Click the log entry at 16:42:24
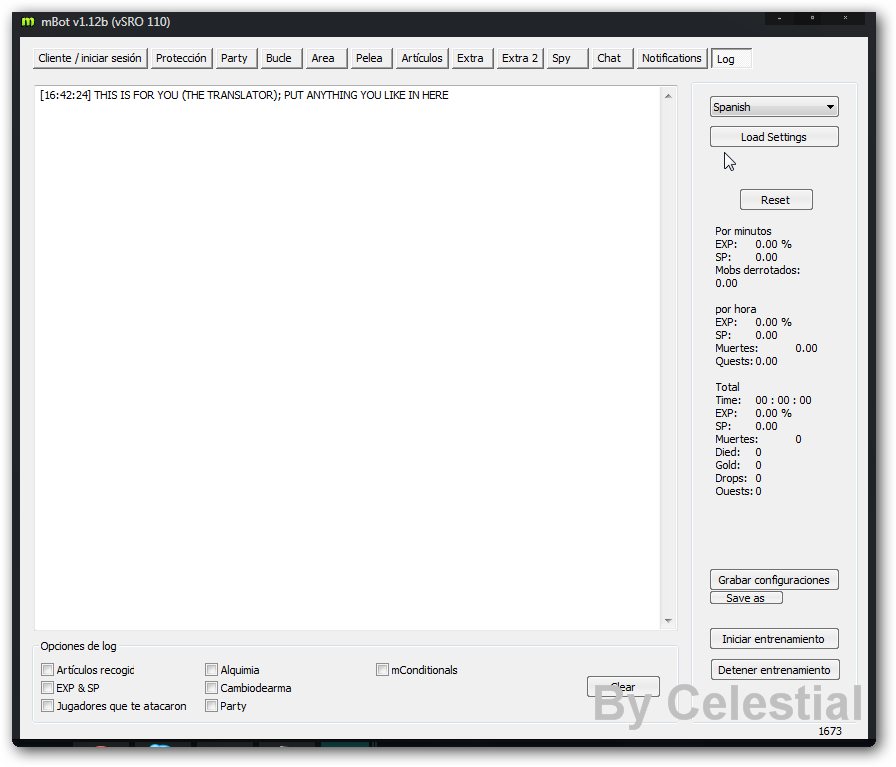Image resolution: width=896 pixels, height=767 pixels. [244, 95]
